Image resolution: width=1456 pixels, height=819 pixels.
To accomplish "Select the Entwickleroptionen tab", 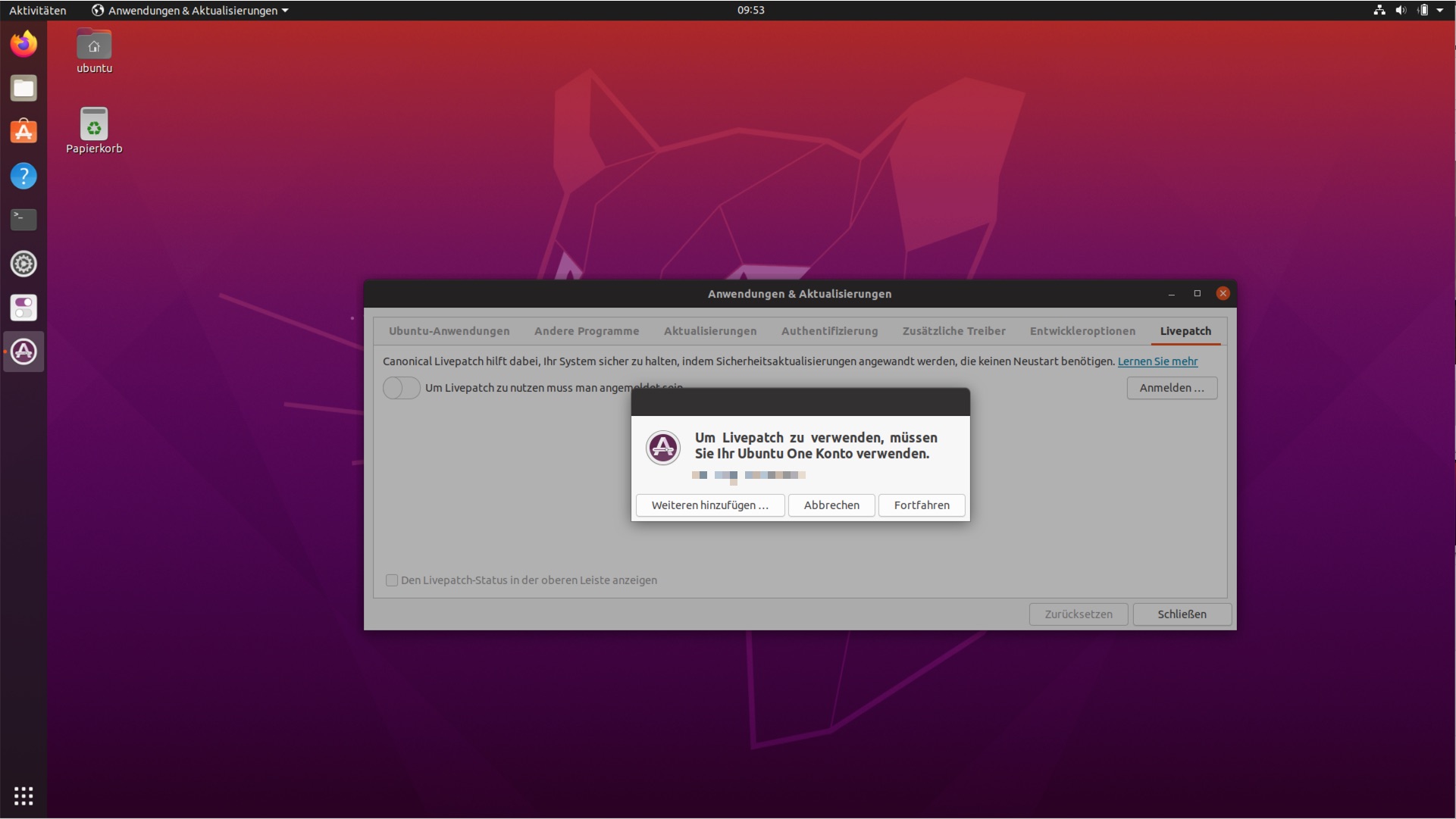I will pos(1082,331).
